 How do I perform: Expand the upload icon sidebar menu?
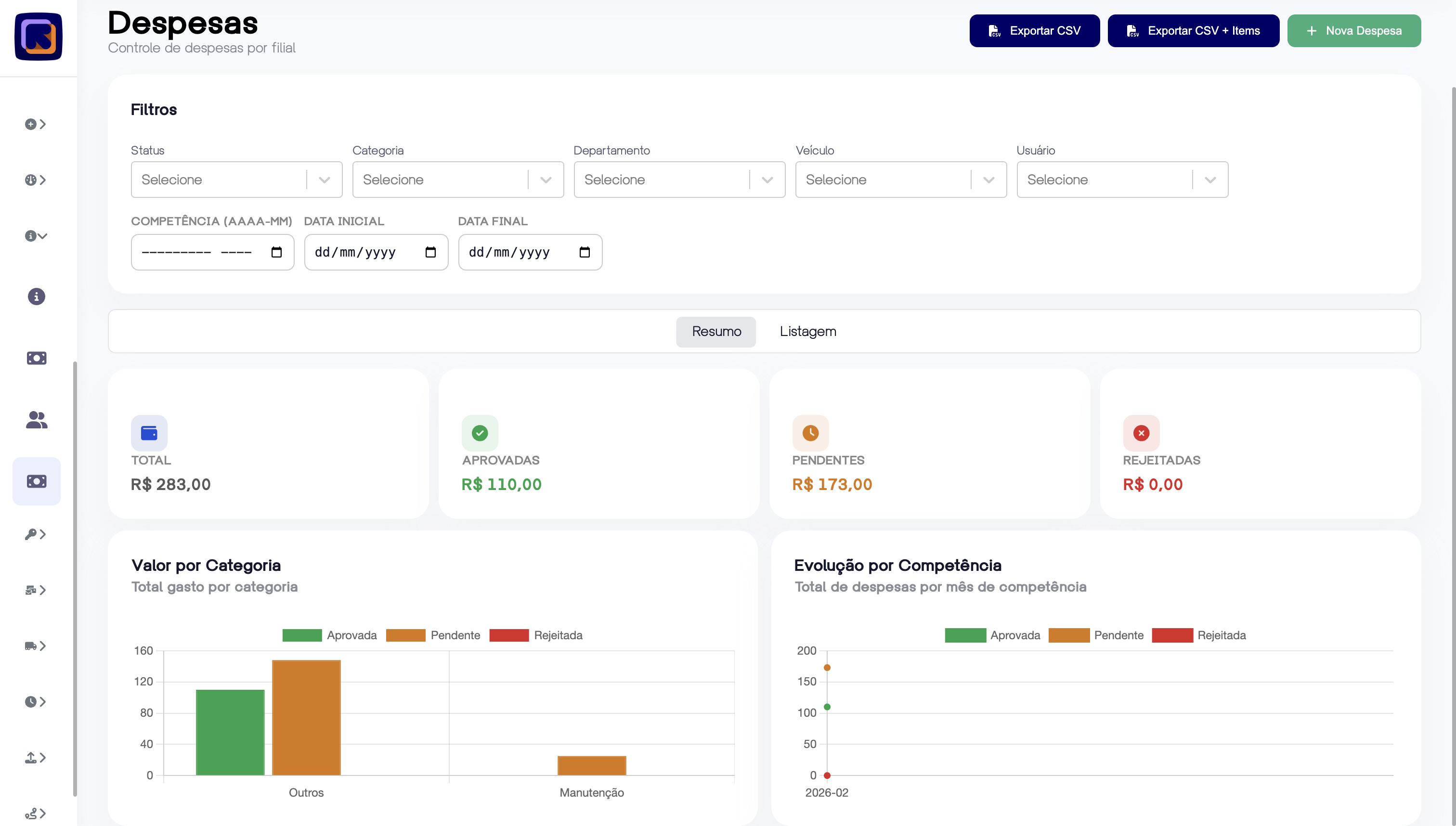click(x=35, y=757)
